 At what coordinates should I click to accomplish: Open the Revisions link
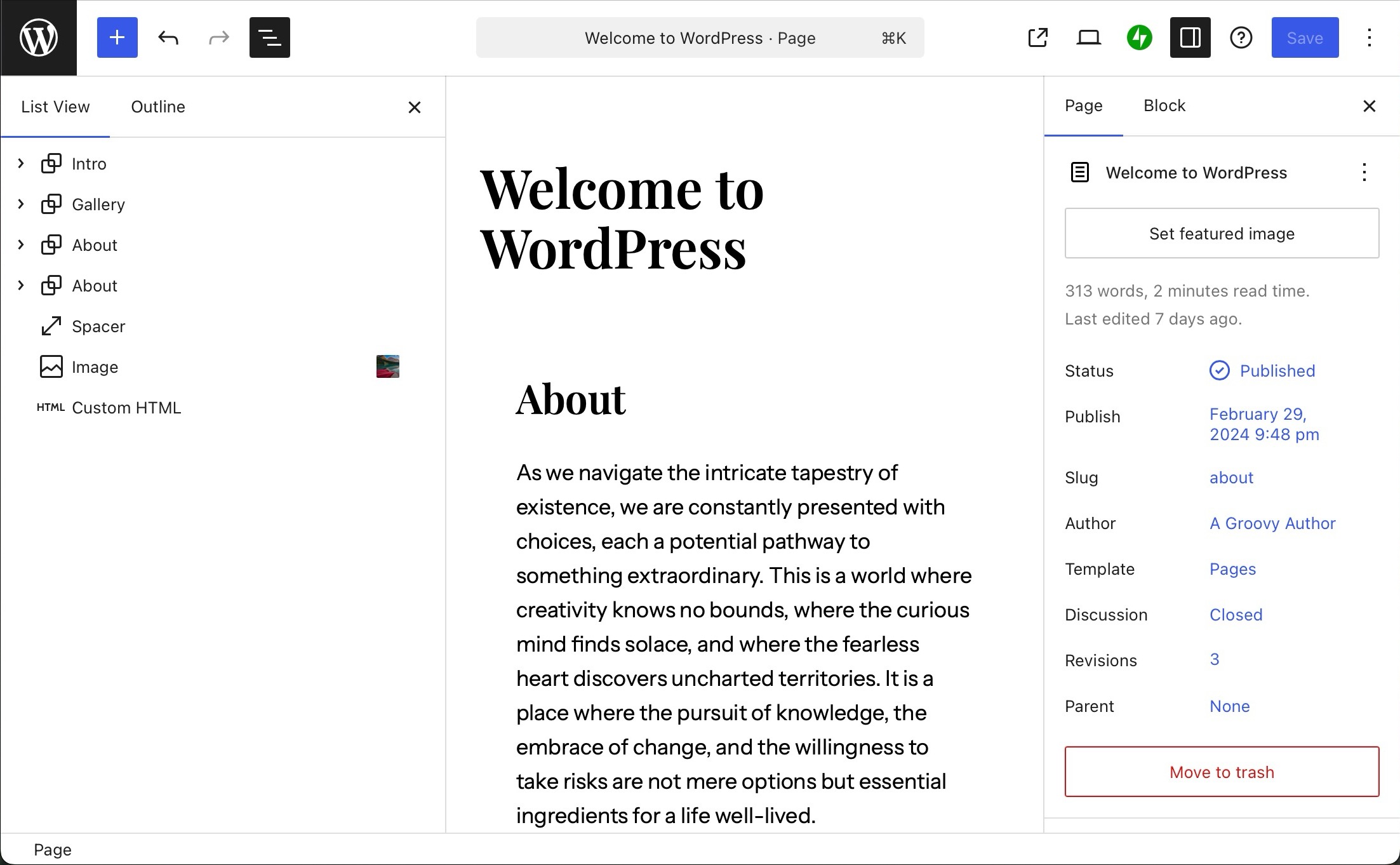(1214, 660)
